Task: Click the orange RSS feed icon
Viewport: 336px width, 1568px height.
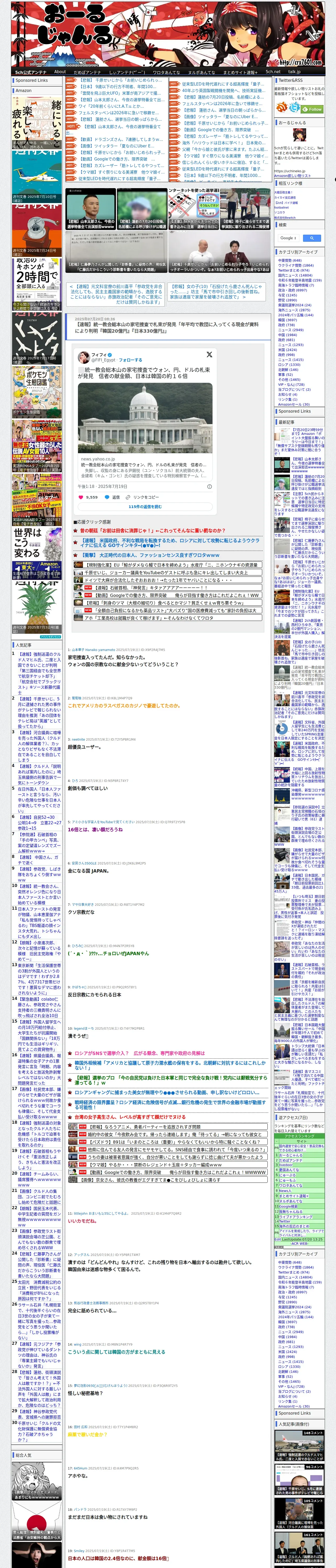Action: pos(282,107)
